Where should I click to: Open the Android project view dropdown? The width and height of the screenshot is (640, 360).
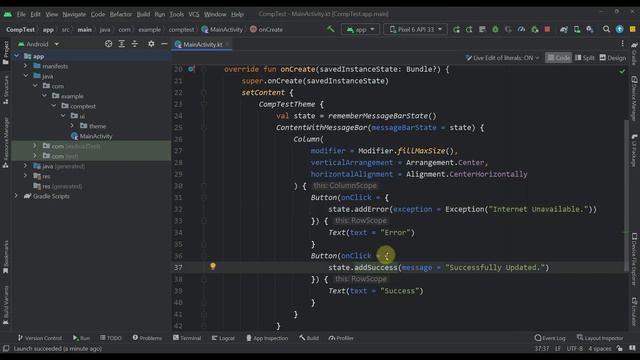(x=38, y=44)
